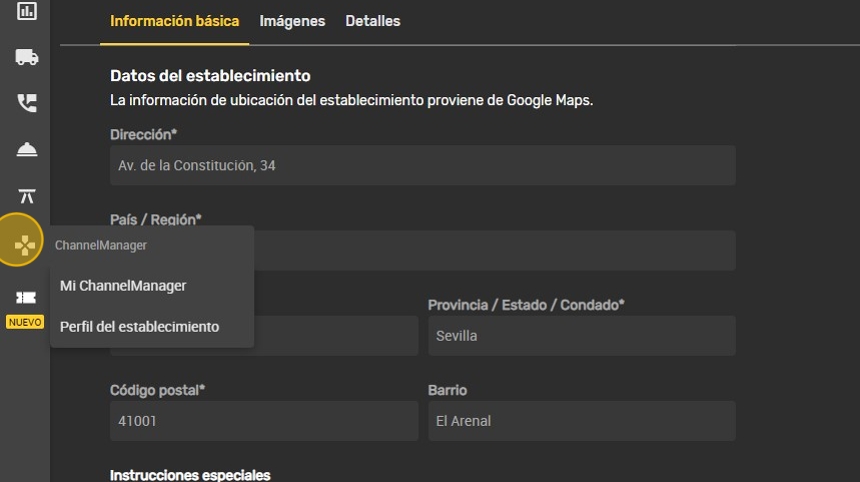Click the ChannelManager flyout header label
The image size is (860, 482).
(x=101, y=245)
